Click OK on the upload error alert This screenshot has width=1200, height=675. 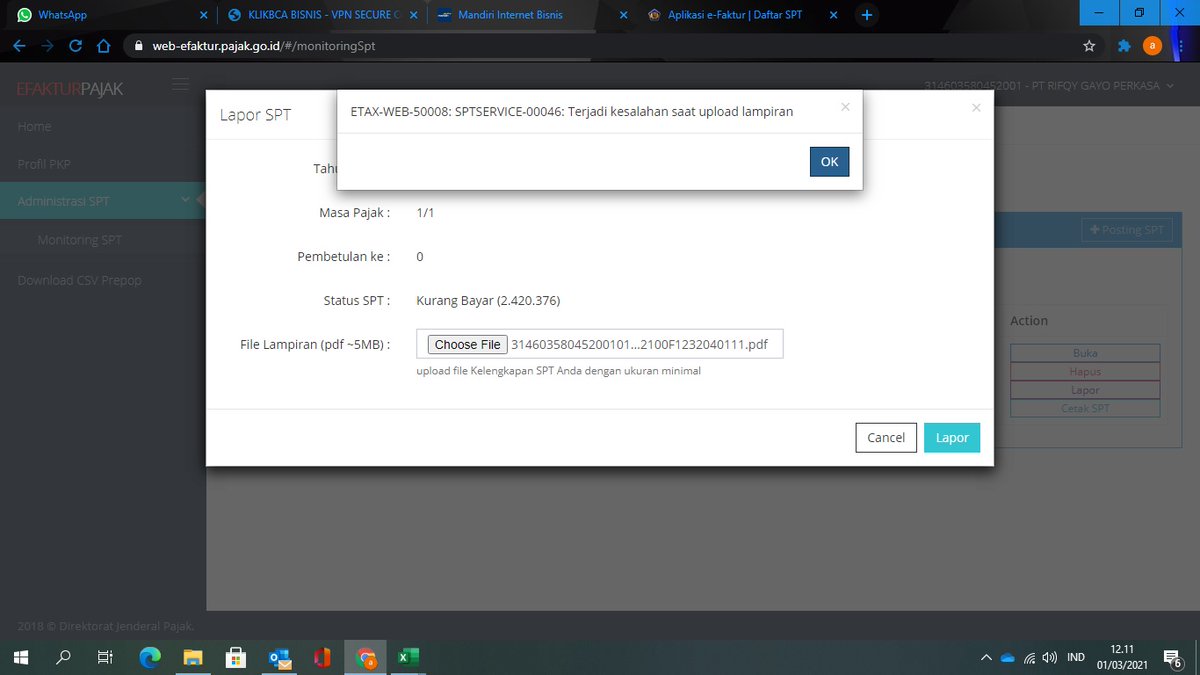click(829, 162)
